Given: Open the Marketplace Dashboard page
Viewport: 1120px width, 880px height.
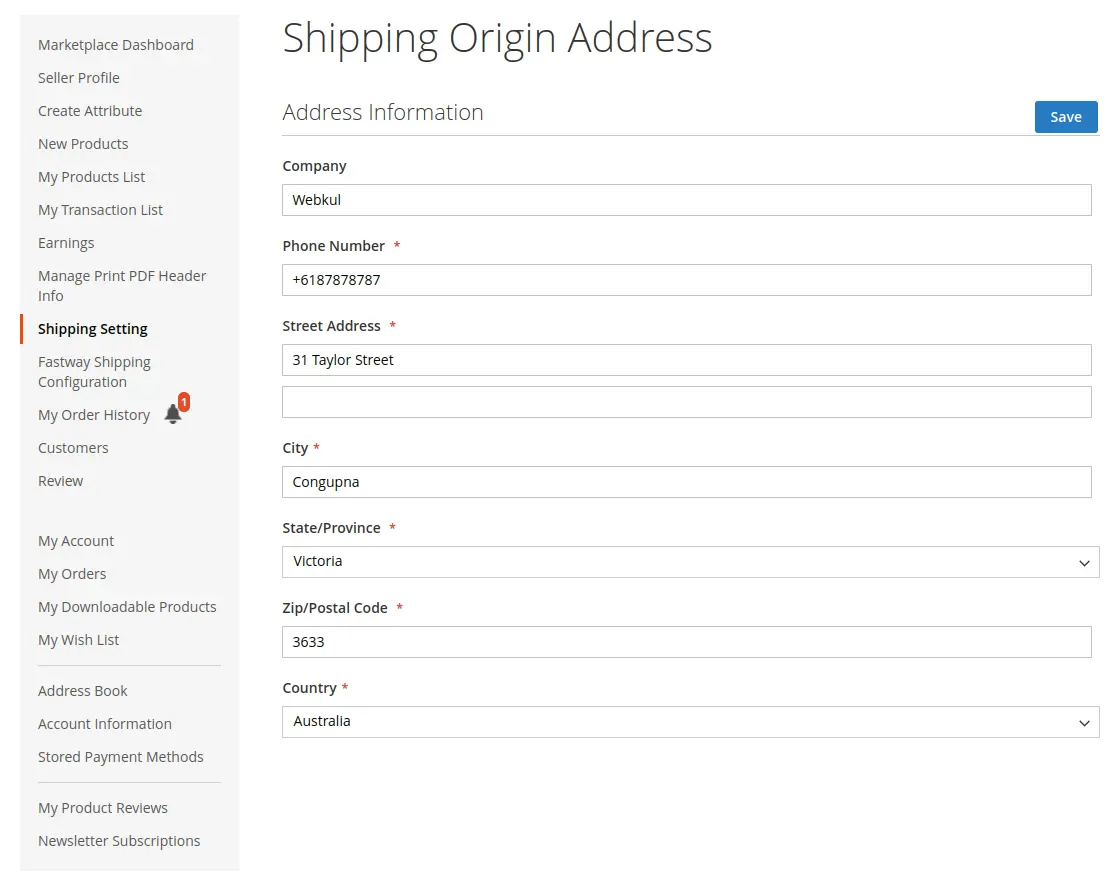Looking at the screenshot, I should (x=116, y=45).
